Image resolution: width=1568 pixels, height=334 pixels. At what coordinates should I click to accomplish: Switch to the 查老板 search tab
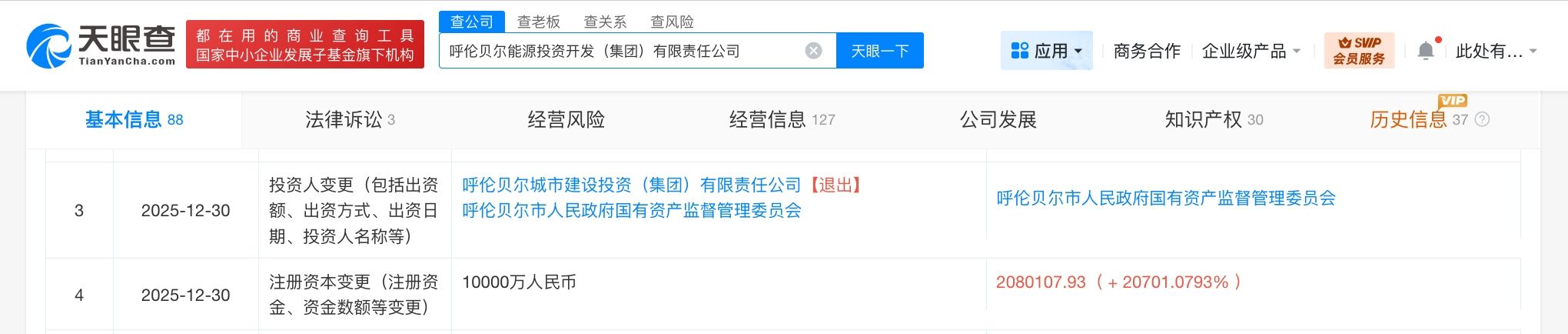tap(538, 22)
